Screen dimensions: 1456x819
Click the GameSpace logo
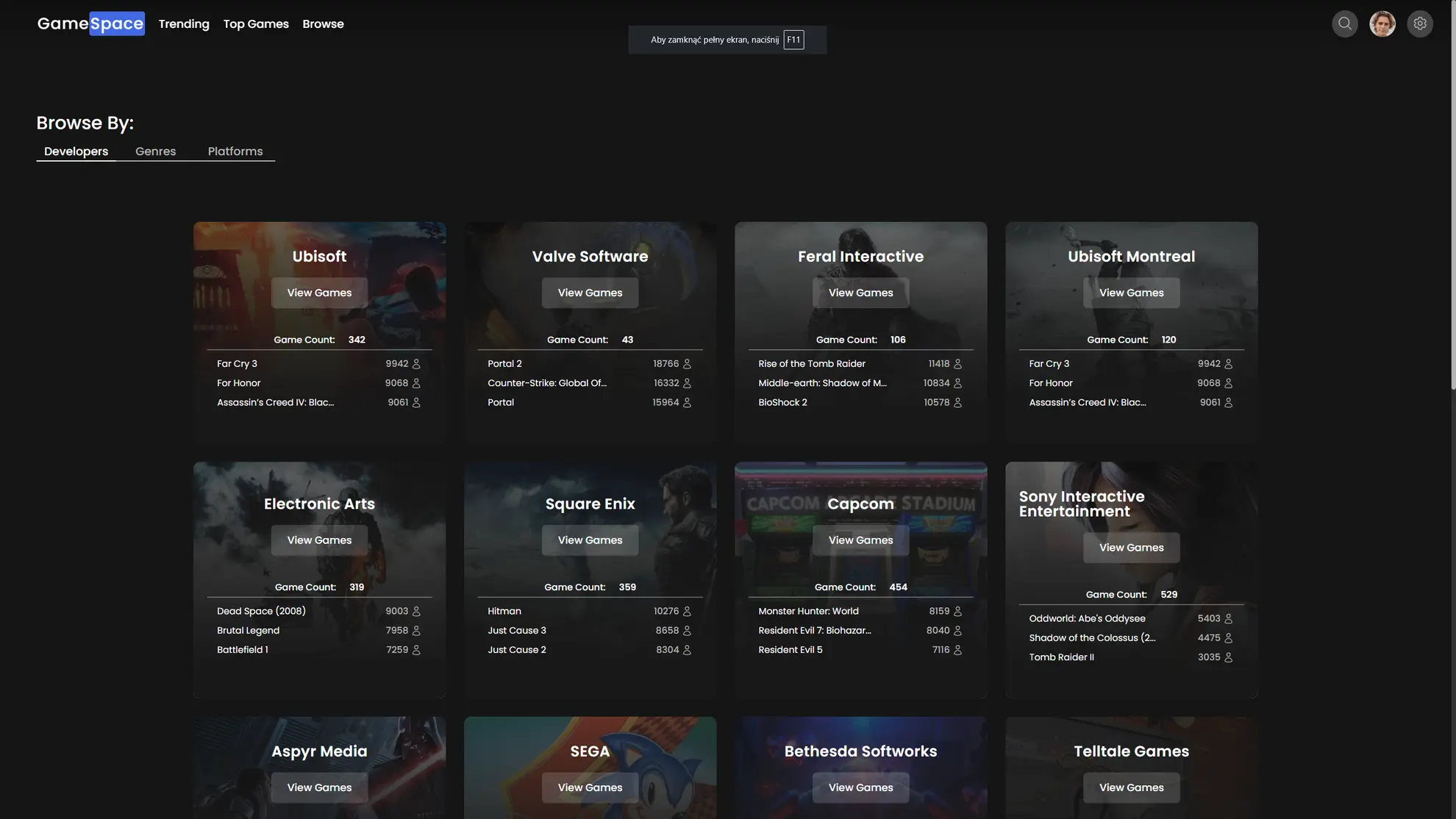point(90,24)
